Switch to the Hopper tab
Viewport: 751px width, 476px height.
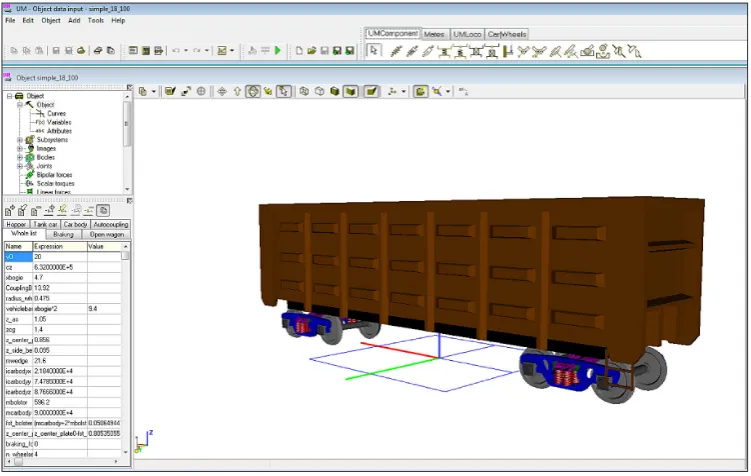coord(16,224)
